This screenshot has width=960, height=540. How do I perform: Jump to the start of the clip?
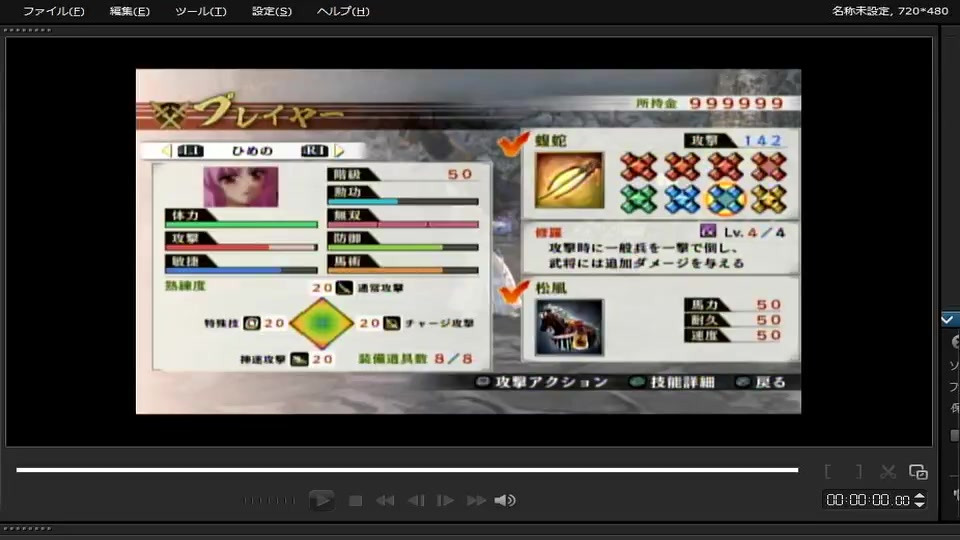click(384, 501)
